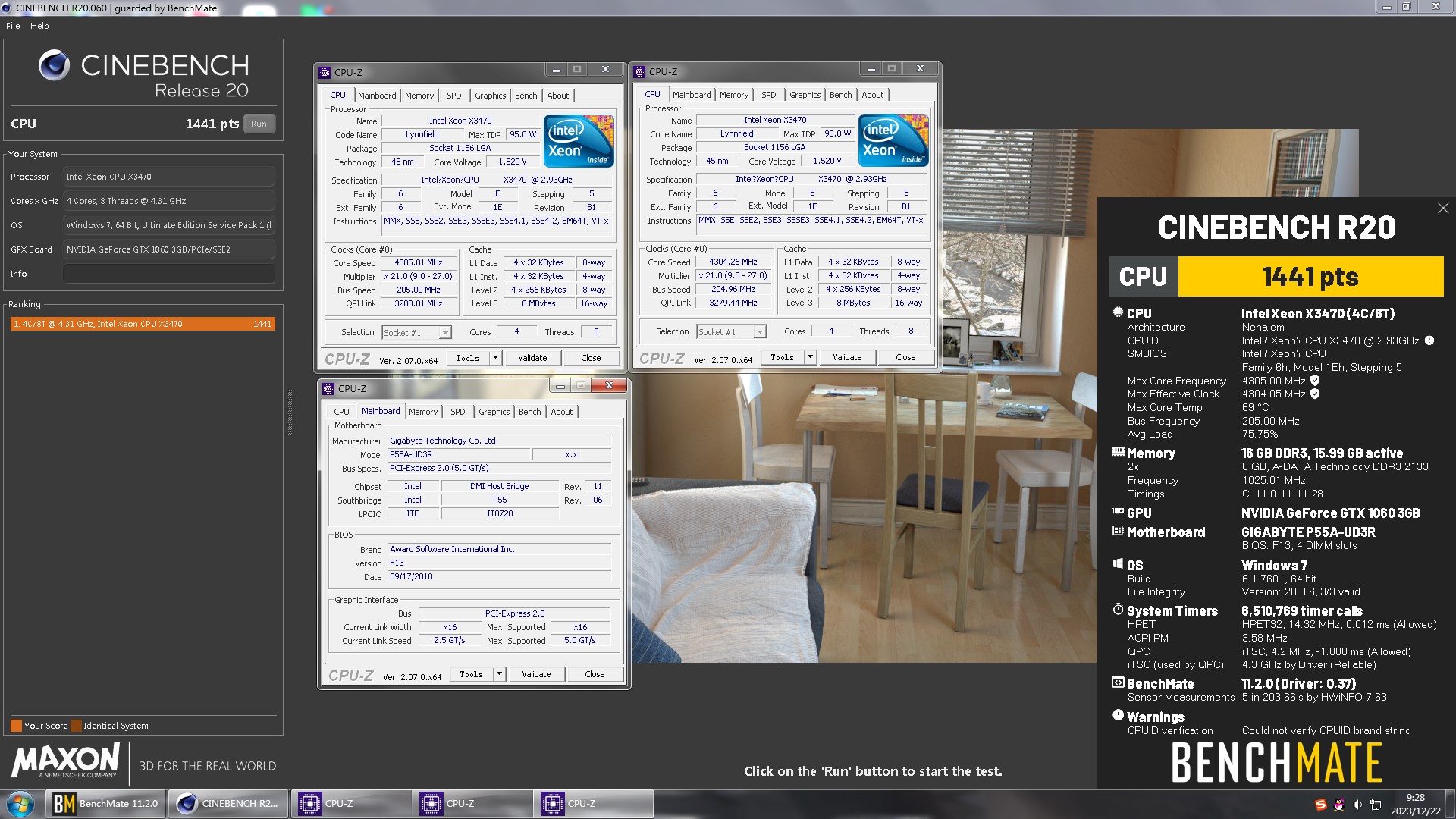Click the Memory icon in BenchMate panel
The height and width of the screenshot is (819, 1456).
click(1118, 452)
